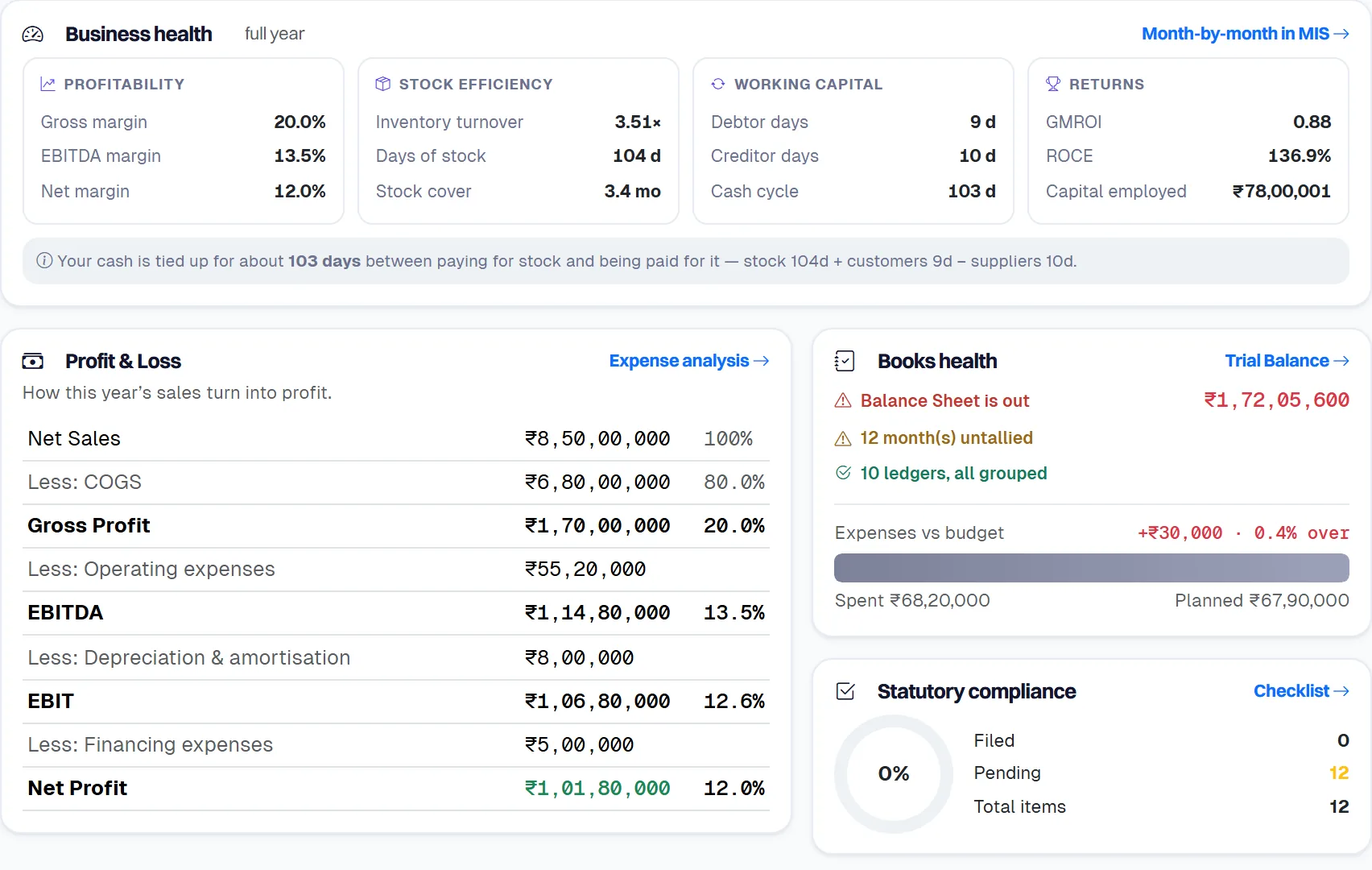Click the GMROI 0.88 value
This screenshot has width=1372, height=870.
click(x=1312, y=122)
